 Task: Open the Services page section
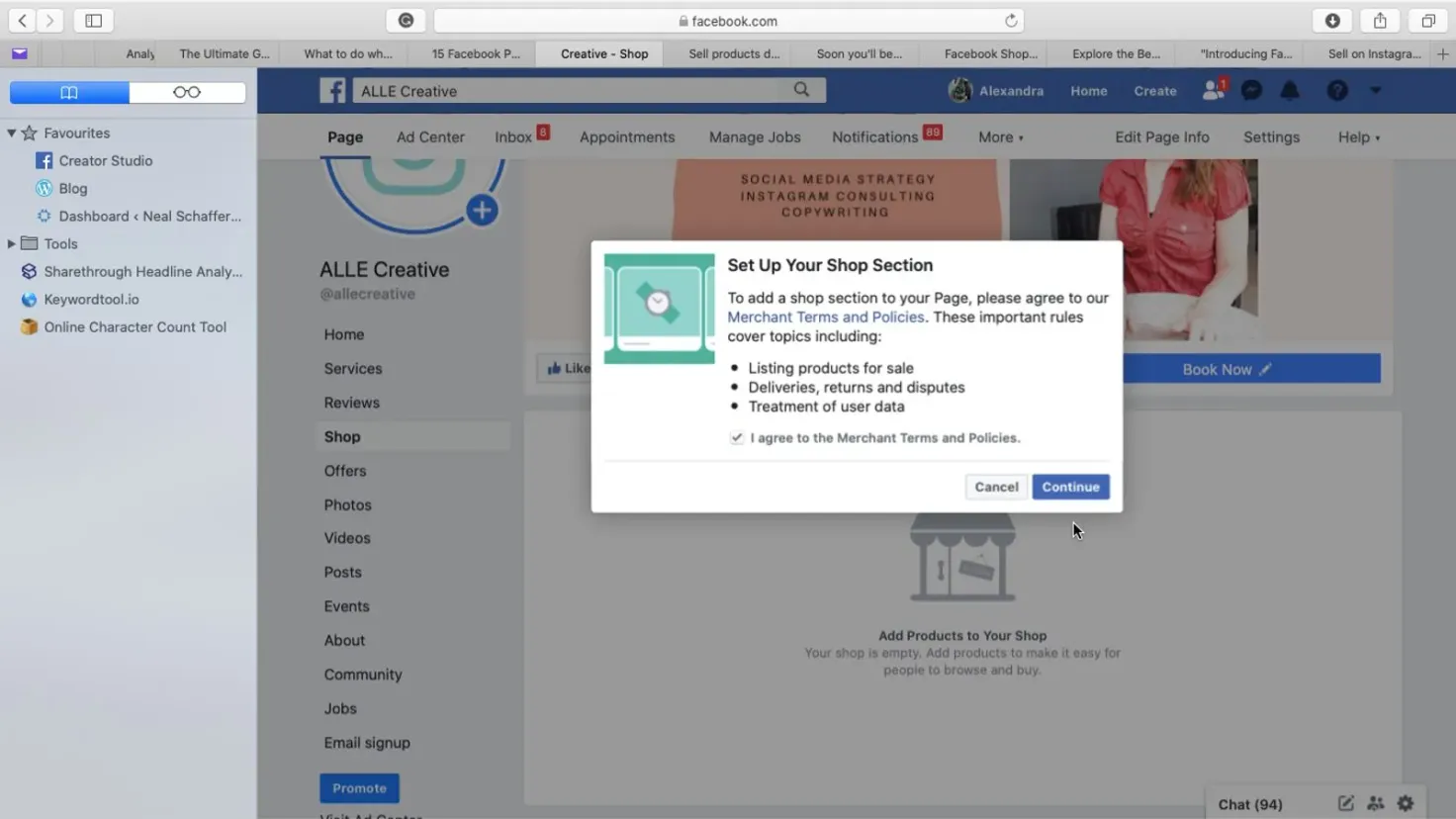pos(353,368)
